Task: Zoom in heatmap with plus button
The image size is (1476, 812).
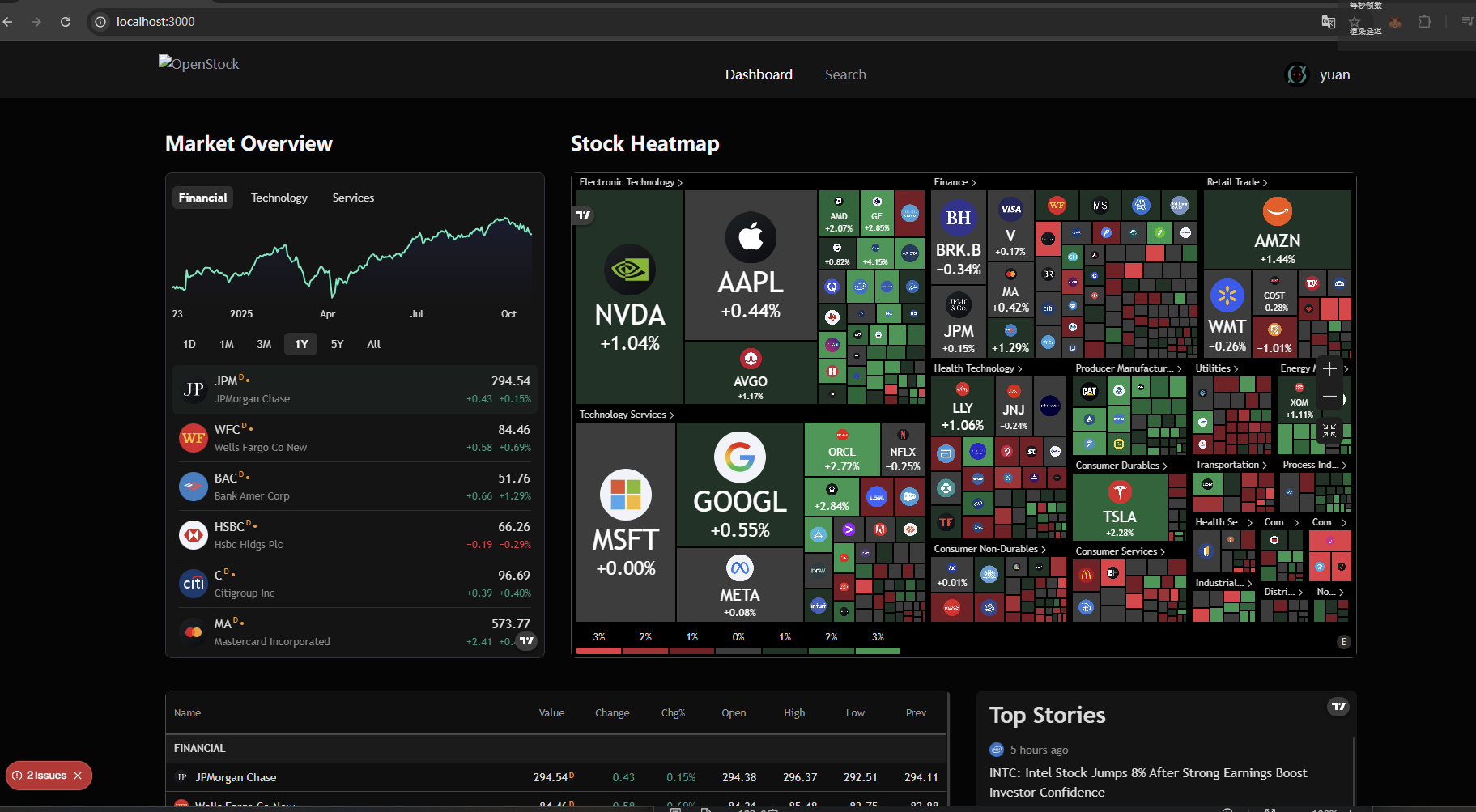Action: (x=1329, y=369)
